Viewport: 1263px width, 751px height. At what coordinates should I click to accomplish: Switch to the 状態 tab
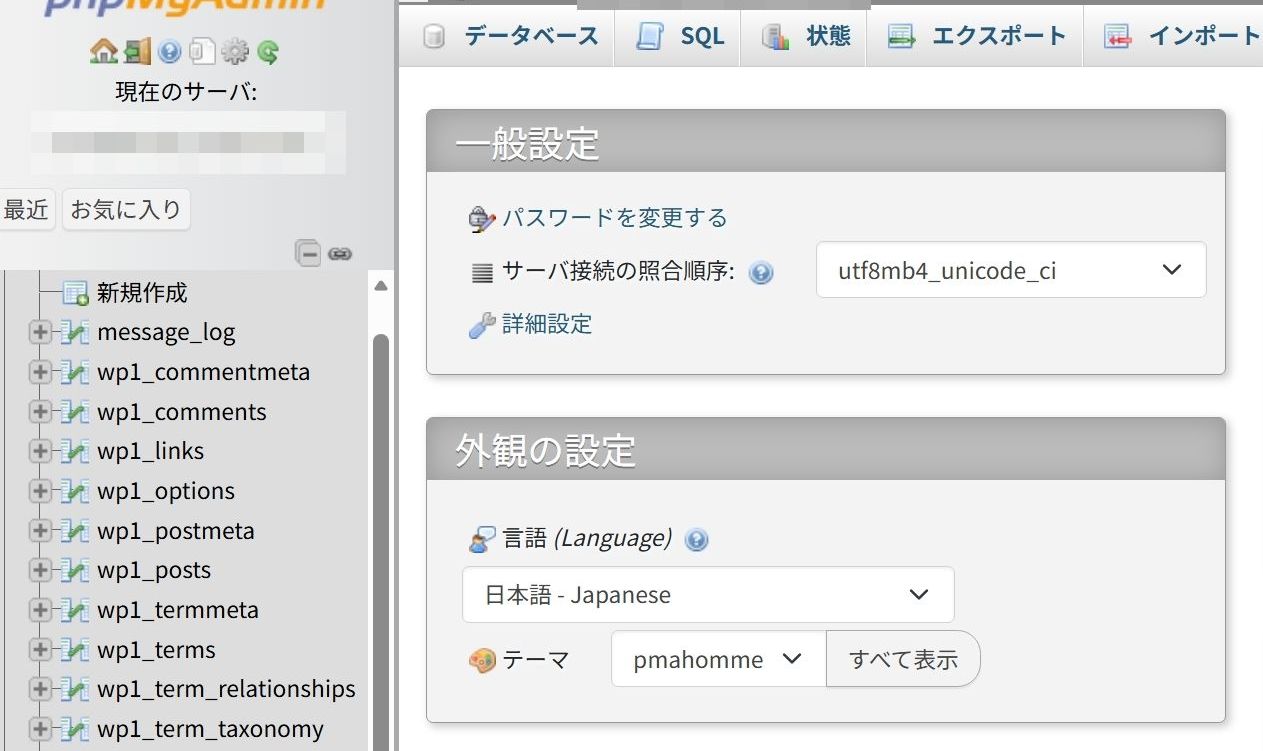coord(805,37)
